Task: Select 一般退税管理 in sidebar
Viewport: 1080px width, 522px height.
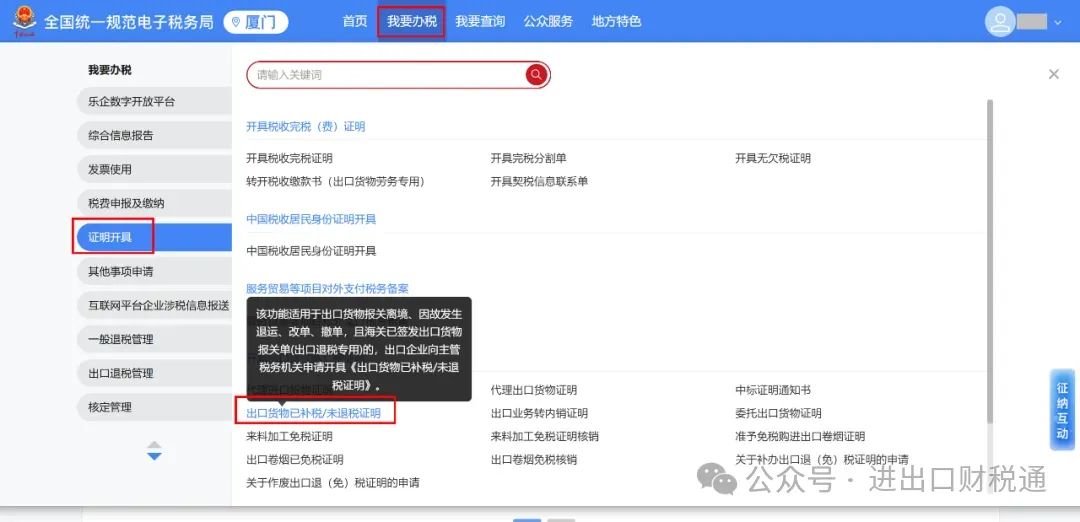Action: point(154,340)
